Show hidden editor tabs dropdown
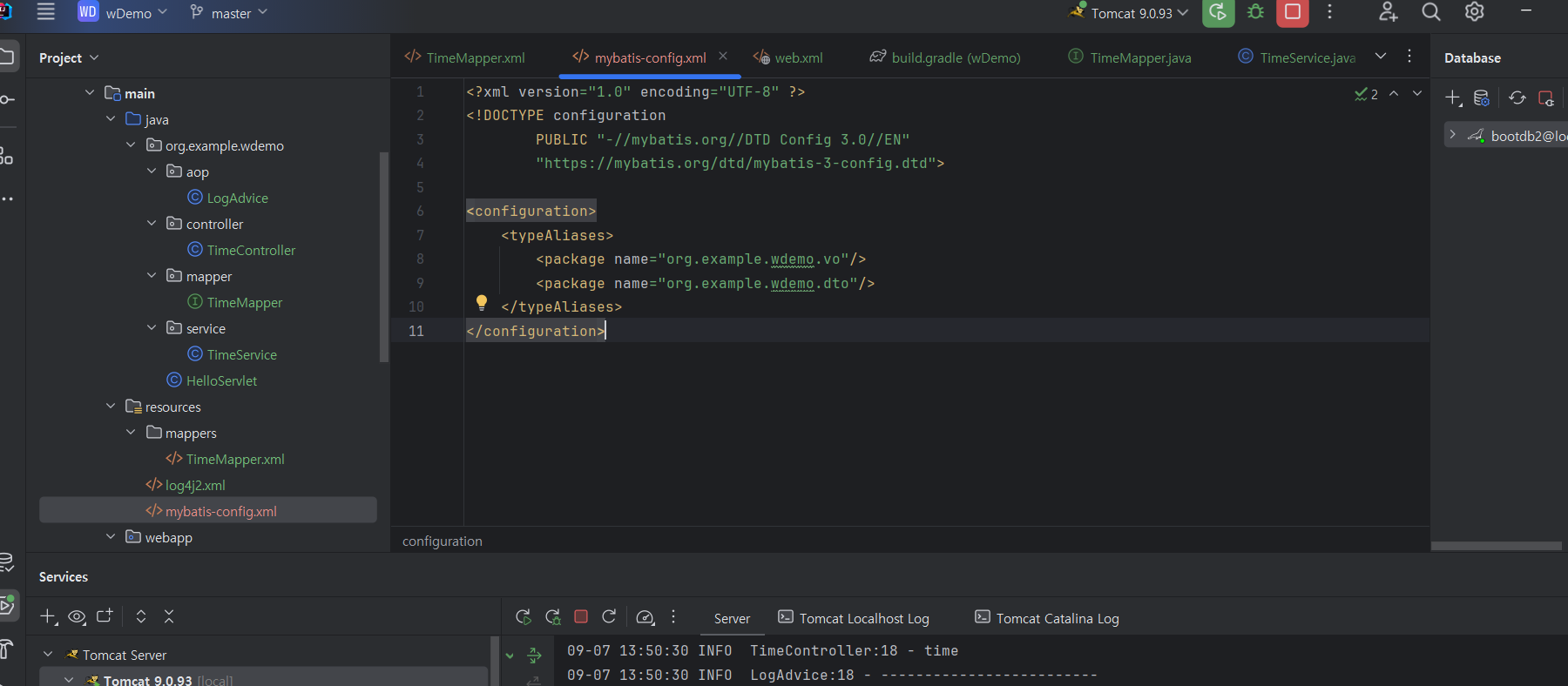This screenshot has height=686, width=1568. (1381, 56)
